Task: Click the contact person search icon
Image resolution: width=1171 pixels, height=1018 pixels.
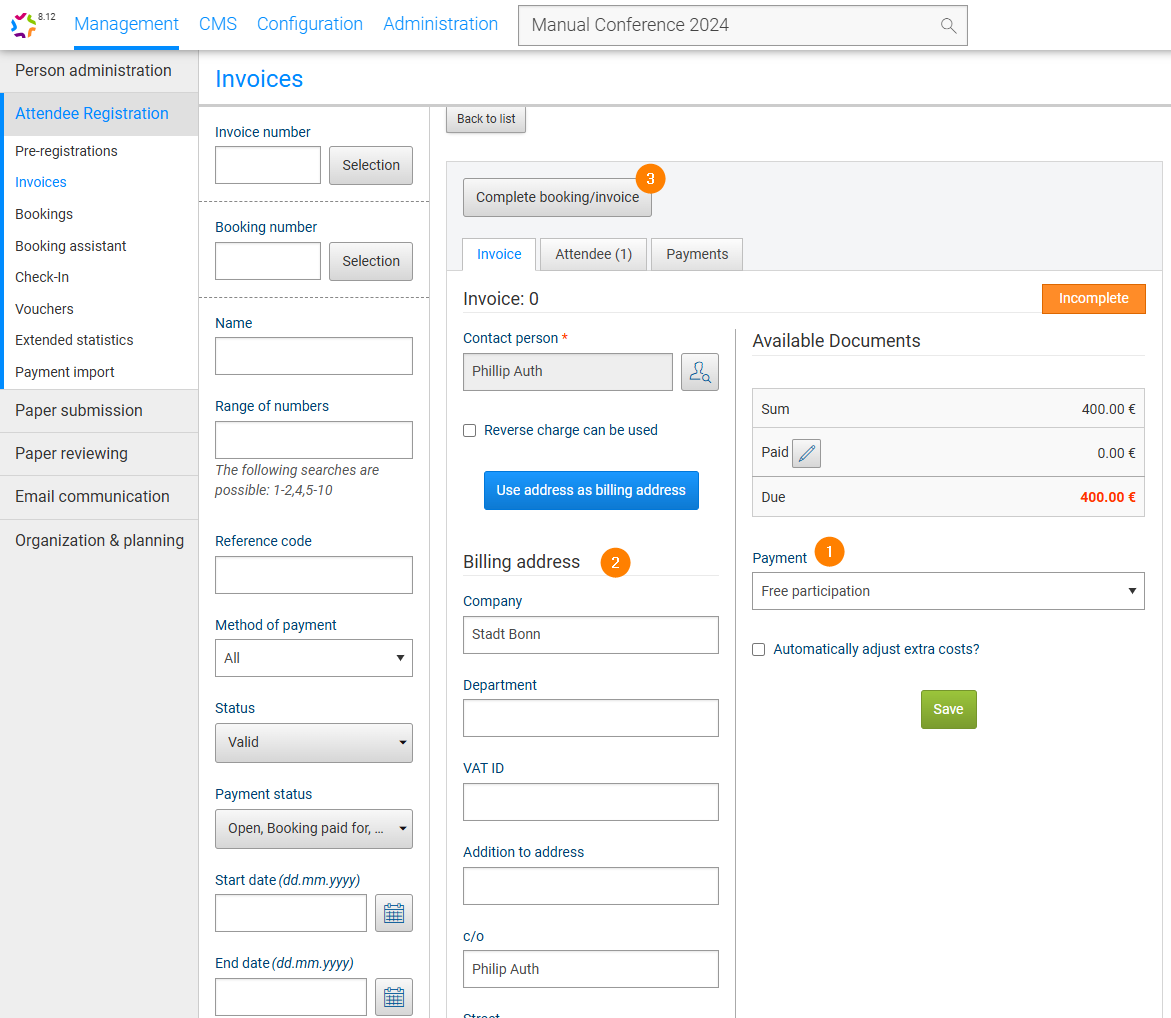Action: coord(699,372)
